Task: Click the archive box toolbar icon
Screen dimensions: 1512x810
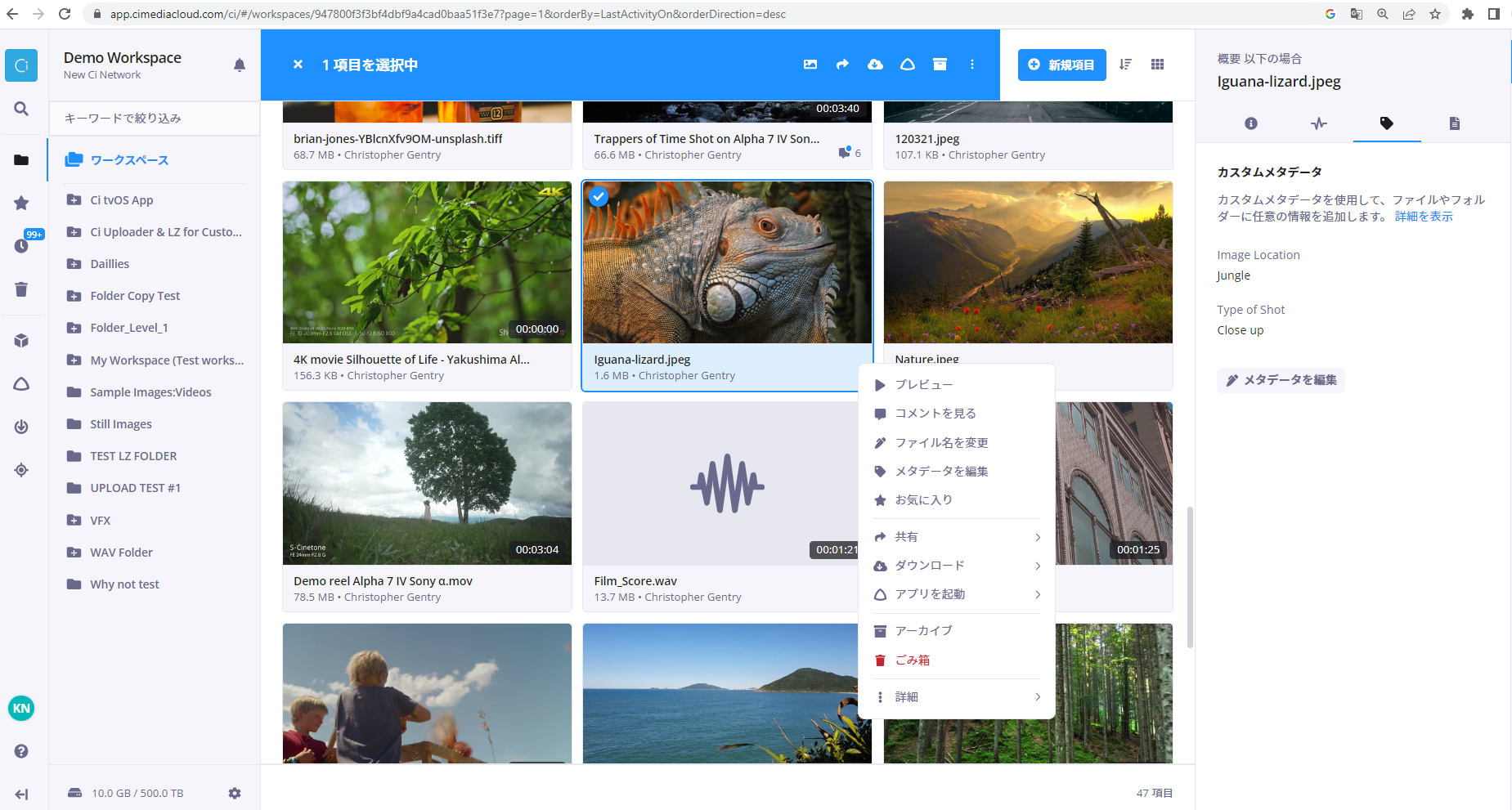Action: pyautogui.click(x=940, y=65)
